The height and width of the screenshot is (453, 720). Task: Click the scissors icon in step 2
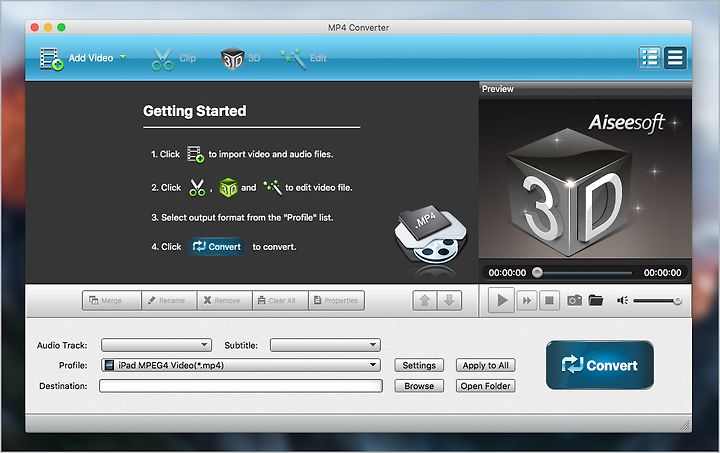(197, 187)
